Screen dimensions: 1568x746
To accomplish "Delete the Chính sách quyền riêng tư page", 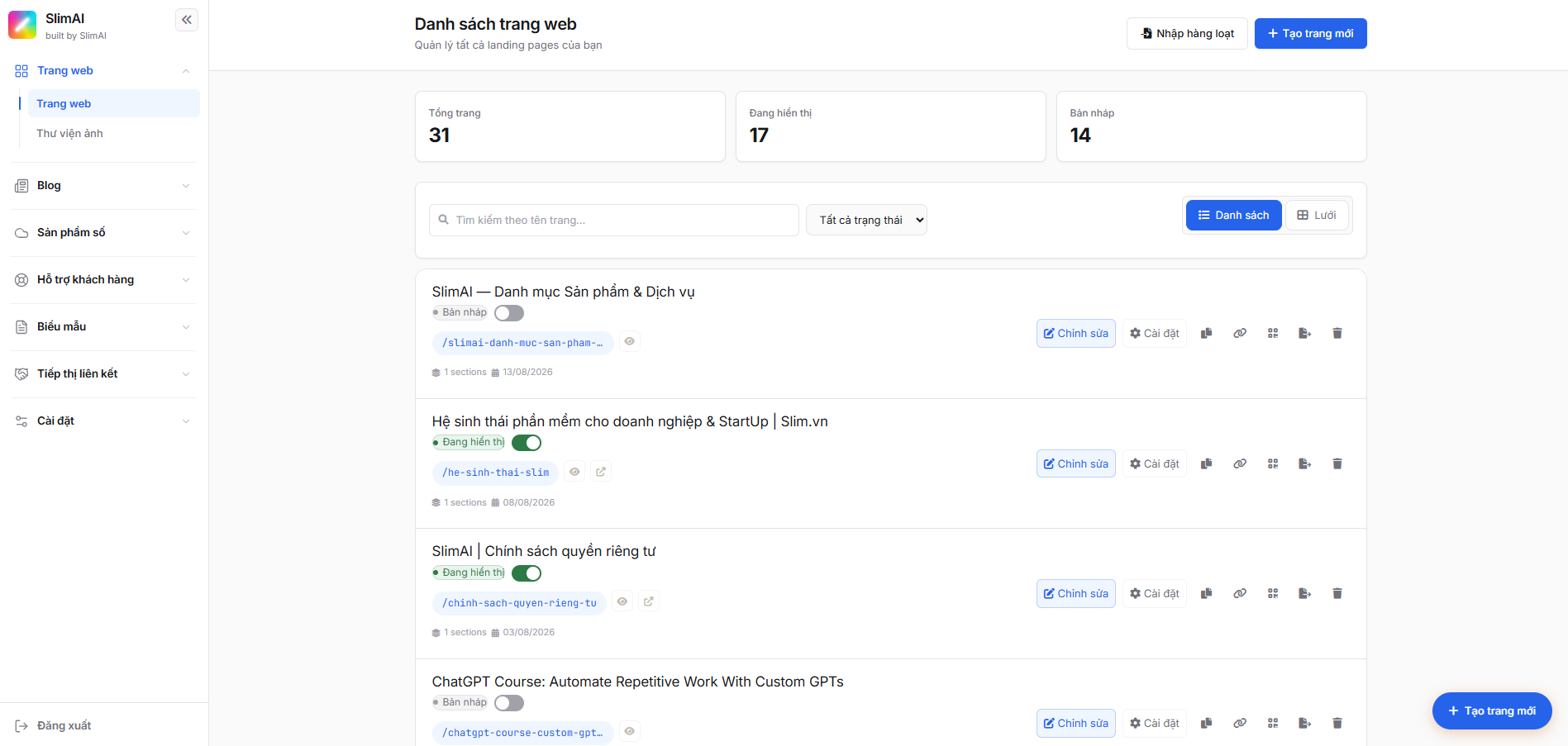I will 1337,593.
